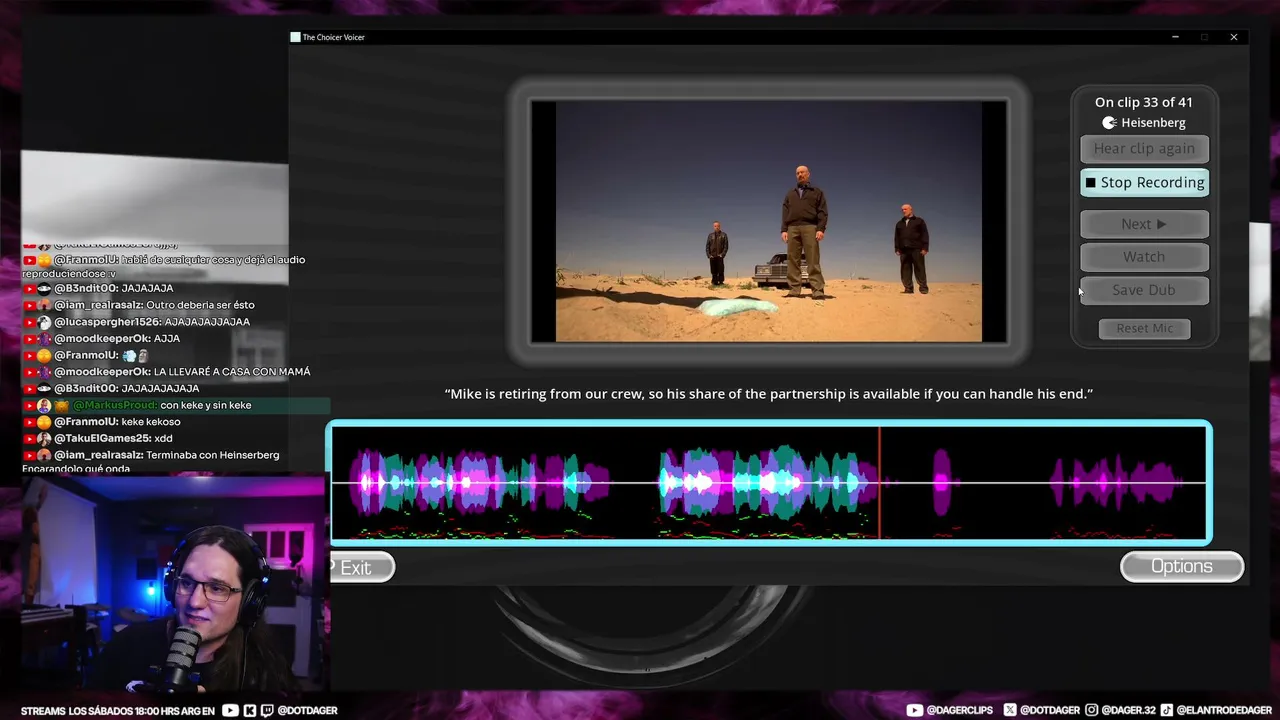The height and width of the screenshot is (720, 1280).
Task: Click the first waveform segment in the recording timeline
Action: pyautogui.click(x=480, y=483)
